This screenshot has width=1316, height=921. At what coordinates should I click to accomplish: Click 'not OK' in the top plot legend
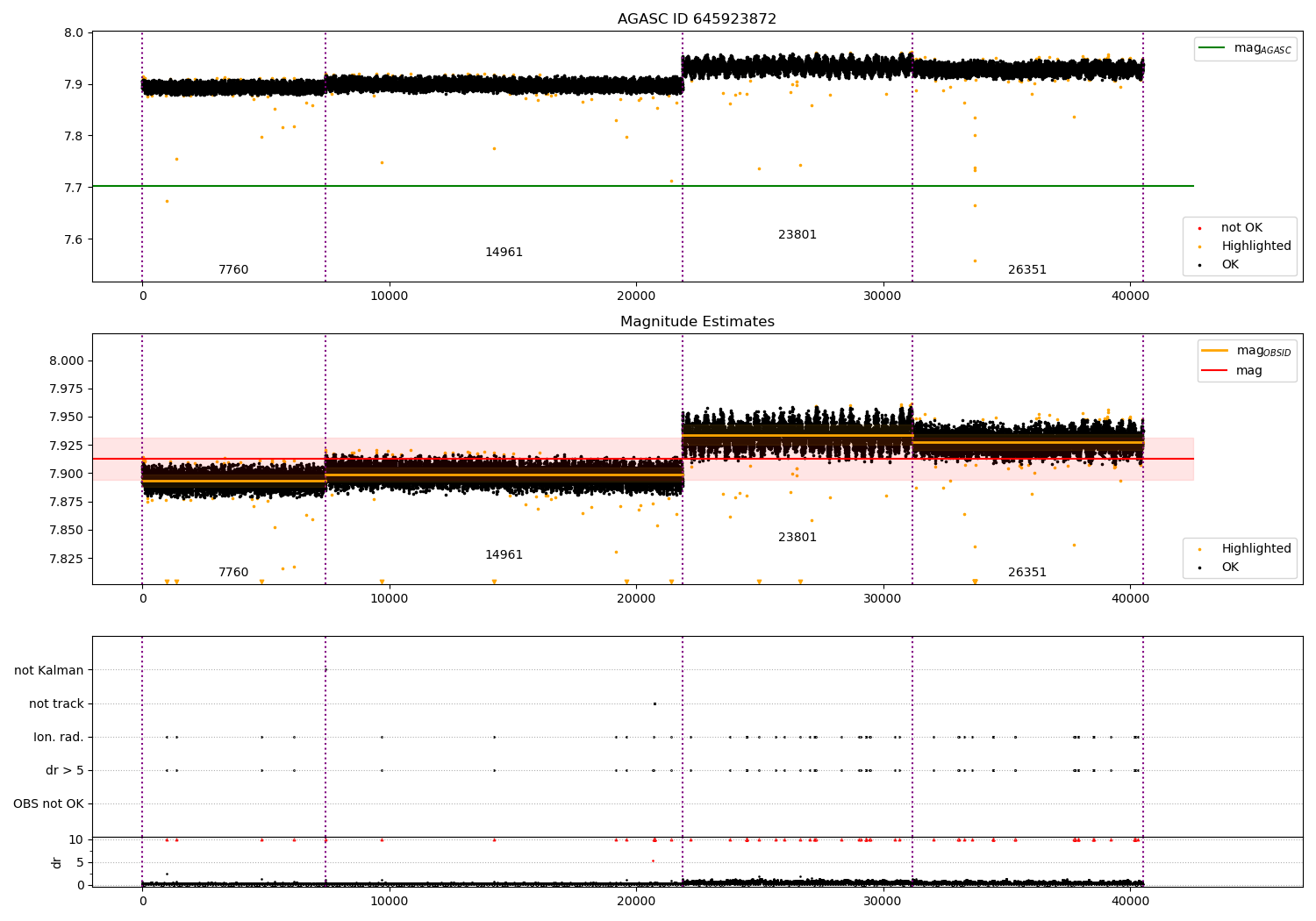[1241, 228]
